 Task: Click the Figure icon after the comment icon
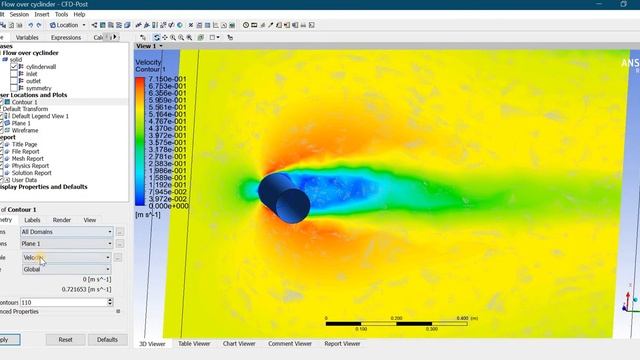tap(231, 25)
